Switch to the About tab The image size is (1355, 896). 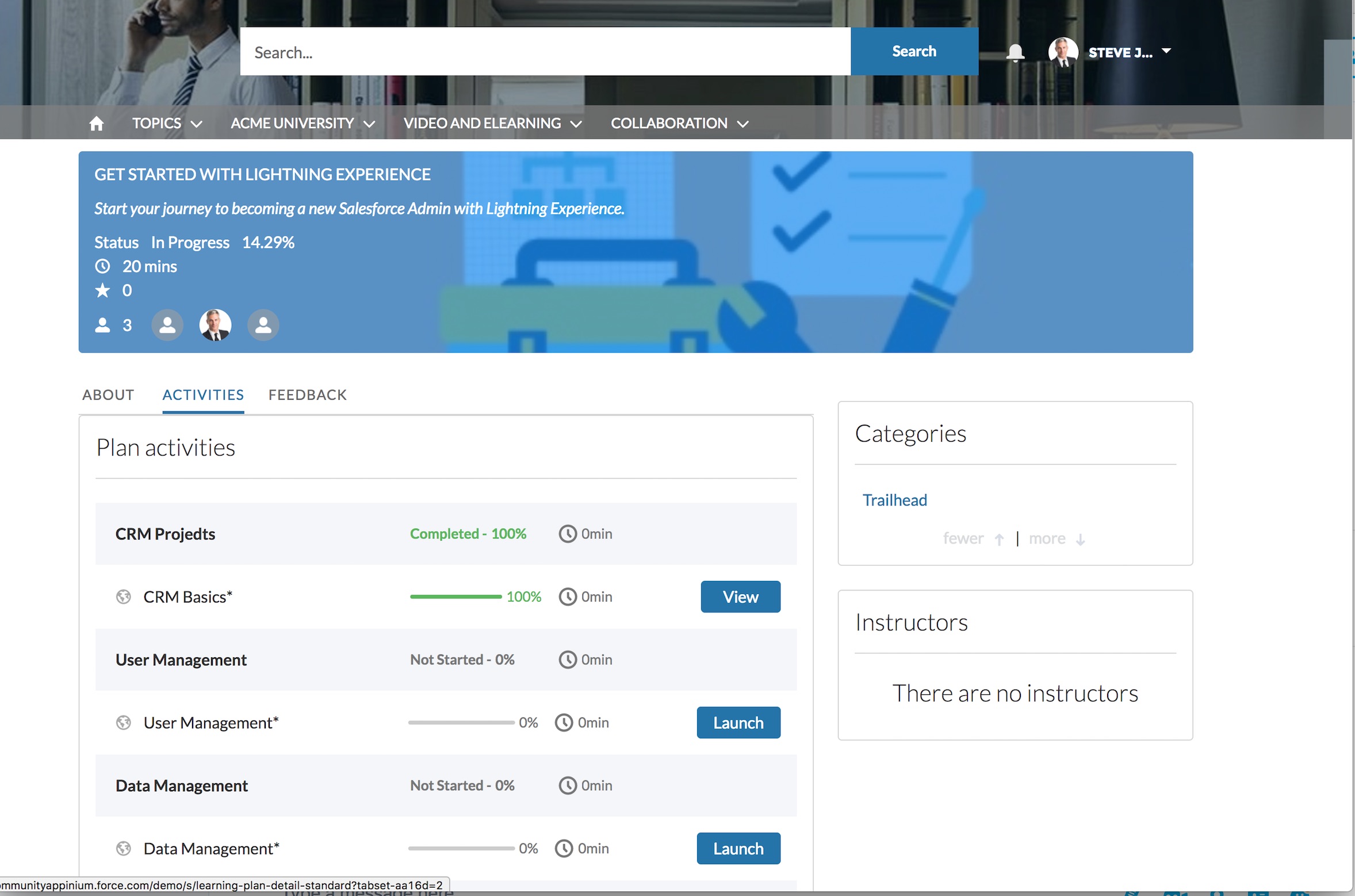tap(108, 395)
